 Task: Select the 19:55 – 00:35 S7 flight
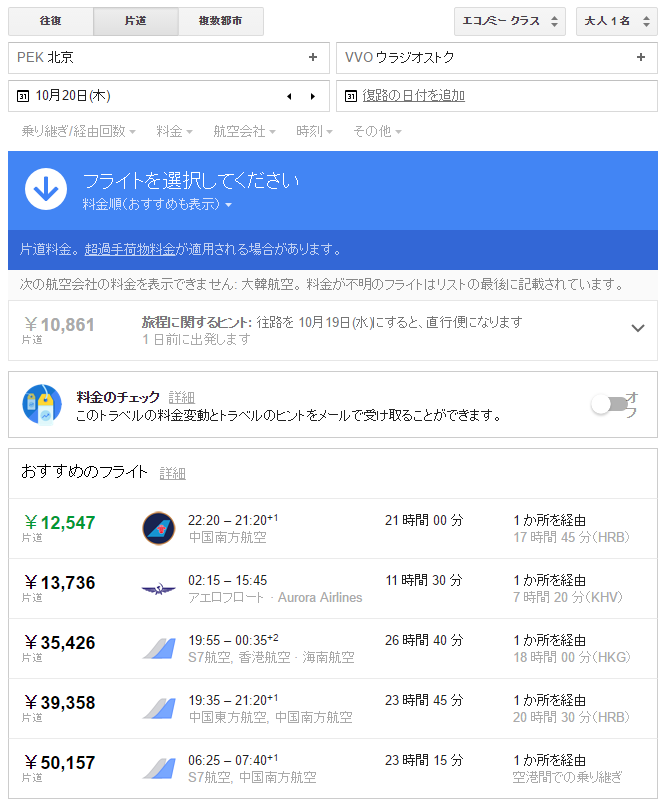(332, 649)
